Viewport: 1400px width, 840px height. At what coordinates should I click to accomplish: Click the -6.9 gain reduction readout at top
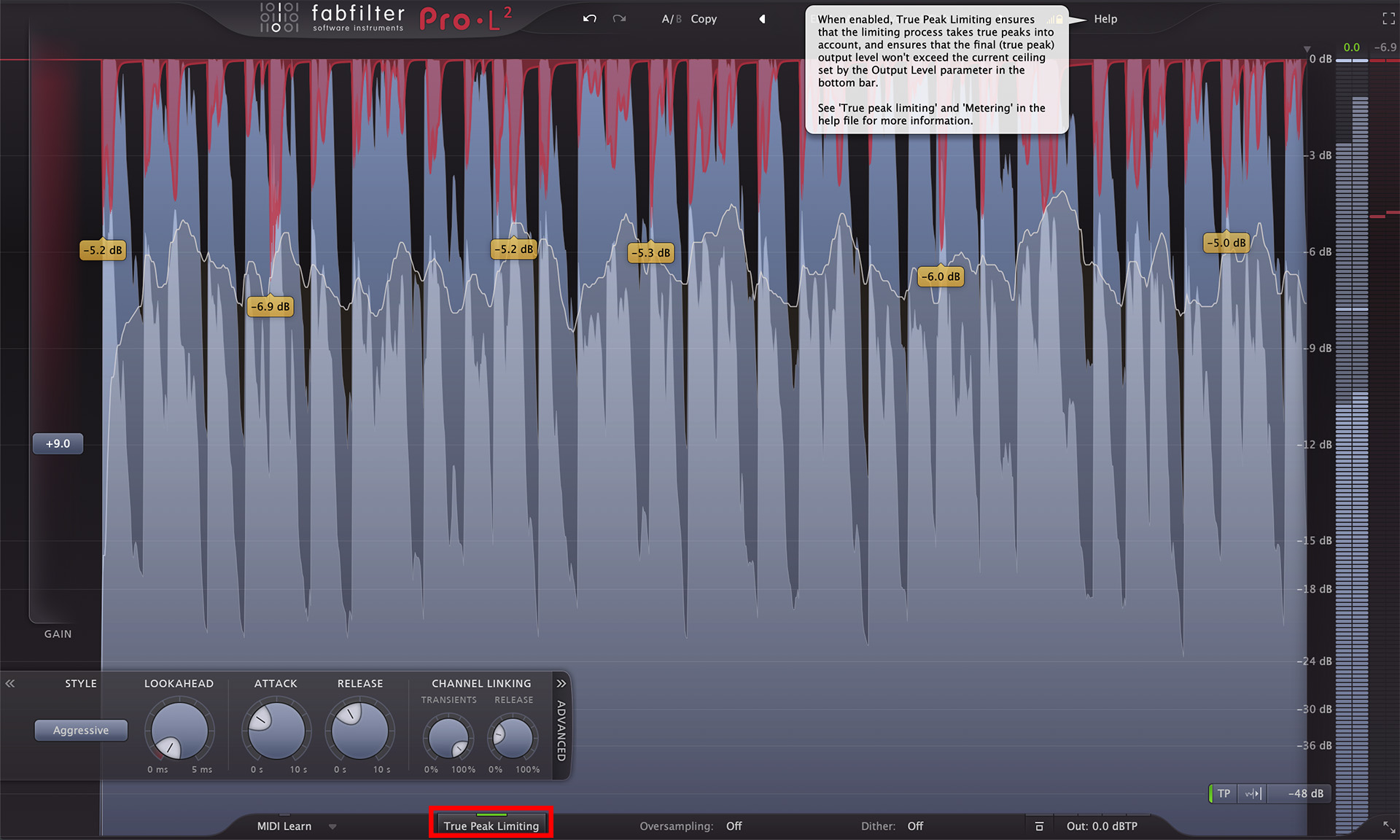point(1385,47)
